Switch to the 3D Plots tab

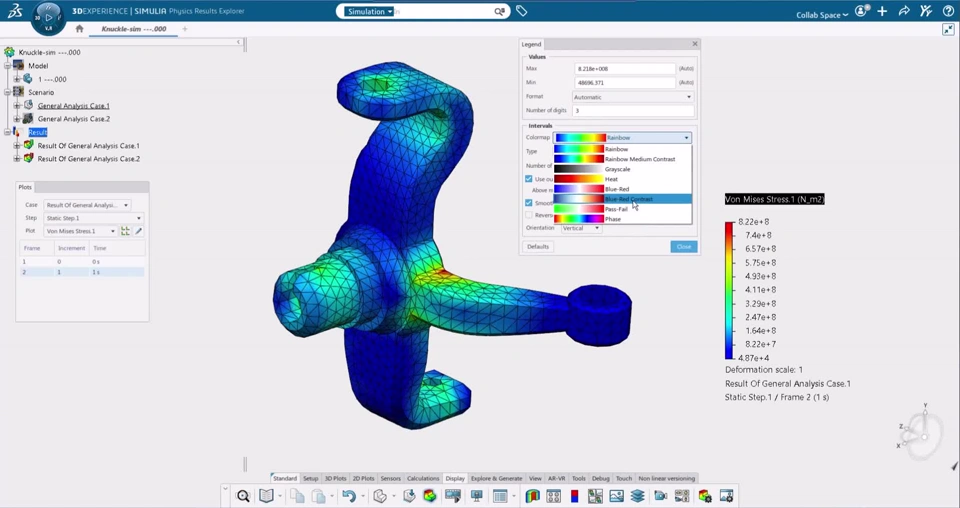(x=335, y=478)
